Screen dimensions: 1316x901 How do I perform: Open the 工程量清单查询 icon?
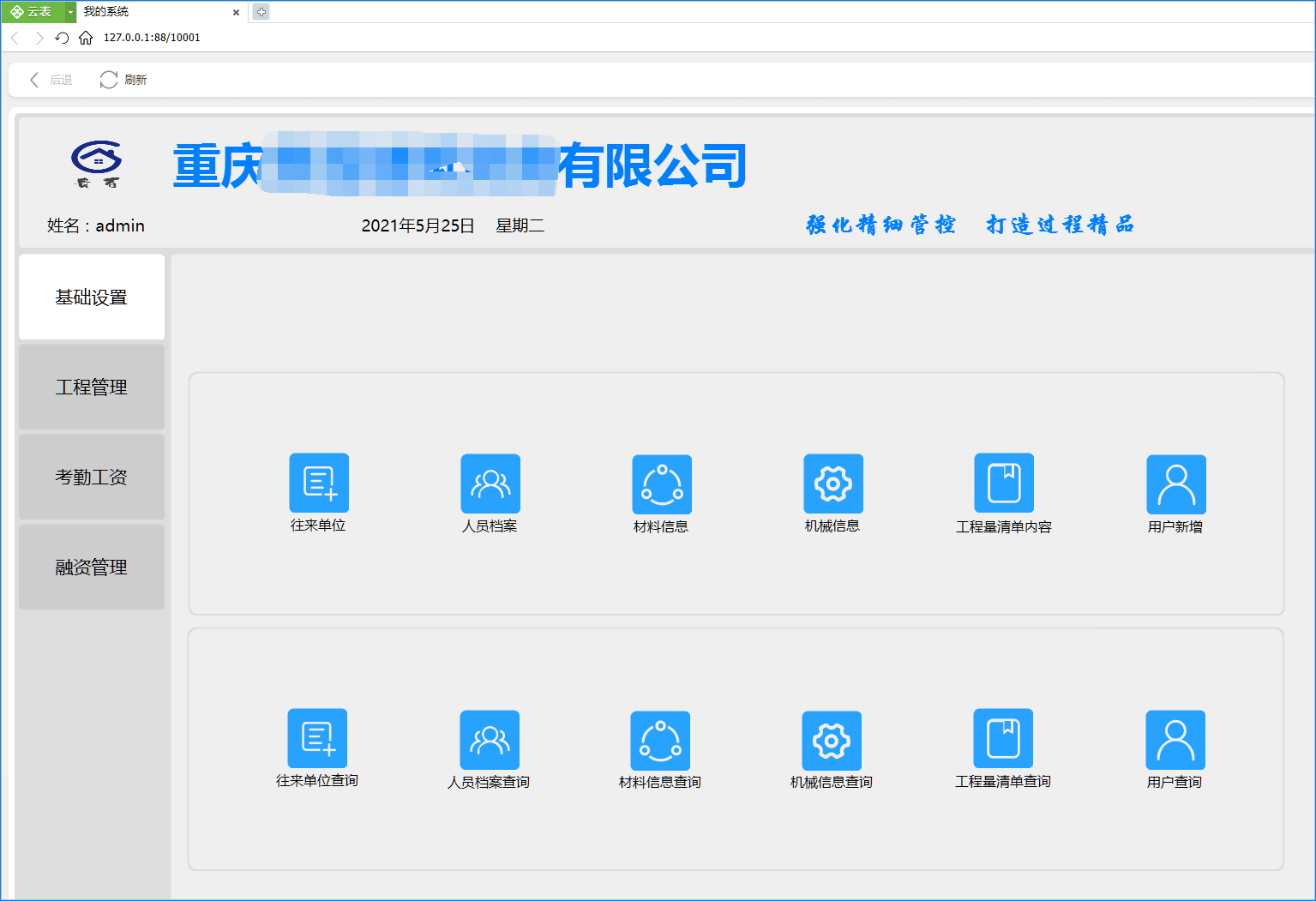[1003, 738]
